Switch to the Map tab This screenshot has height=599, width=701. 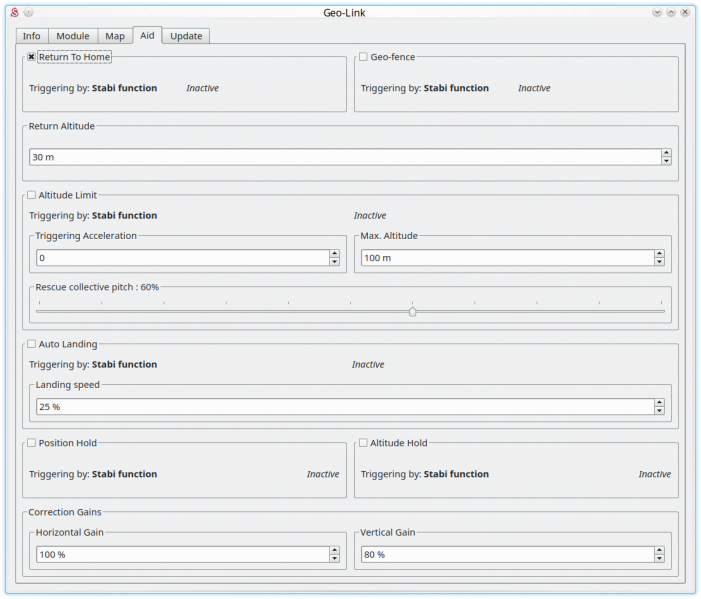pyautogui.click(x=115, y=36)
